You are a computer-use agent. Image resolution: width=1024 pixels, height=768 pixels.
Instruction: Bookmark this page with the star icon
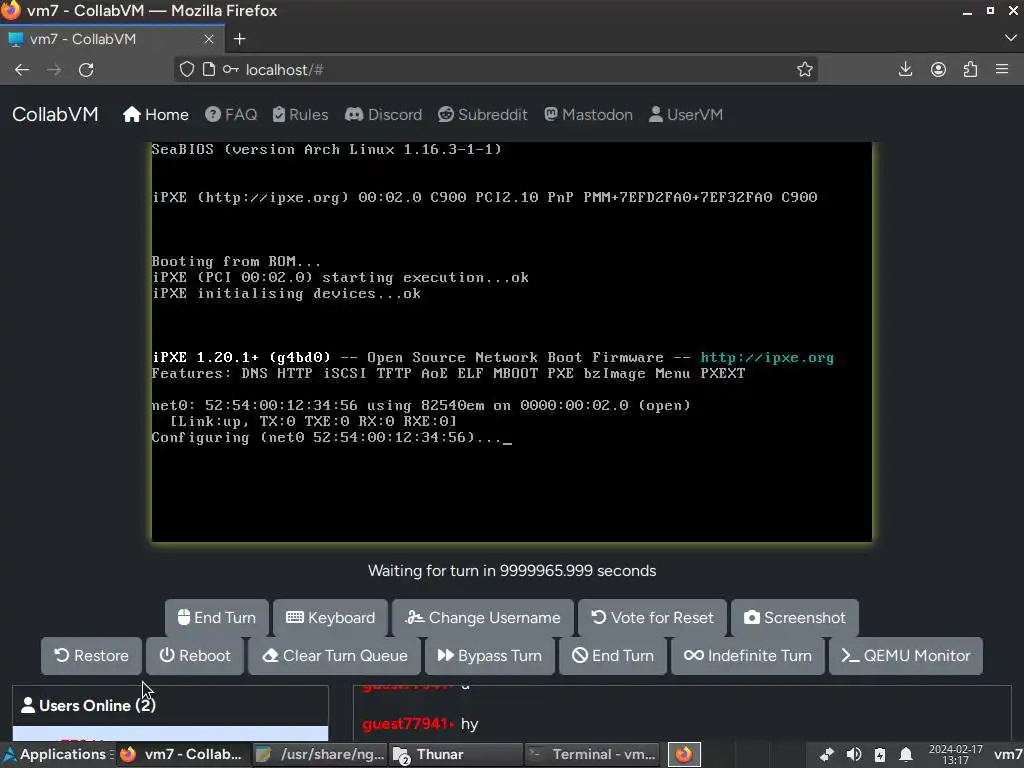tap(805, 69)
